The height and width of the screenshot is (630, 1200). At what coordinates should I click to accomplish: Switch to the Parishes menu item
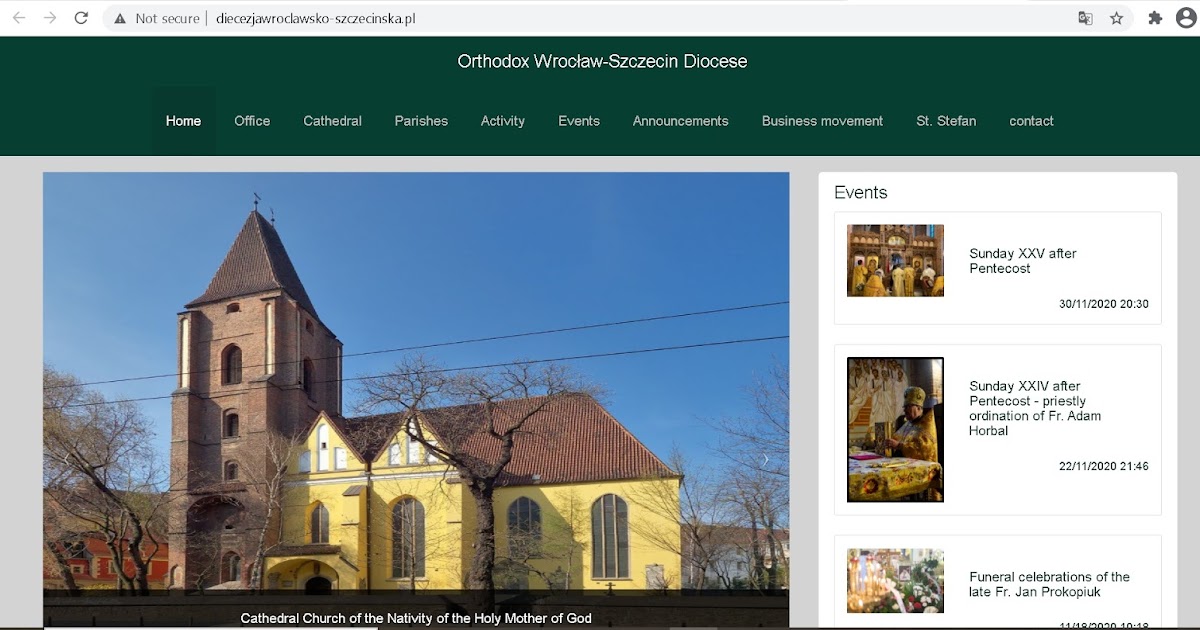pyautogui.click(x=421, y=120)
